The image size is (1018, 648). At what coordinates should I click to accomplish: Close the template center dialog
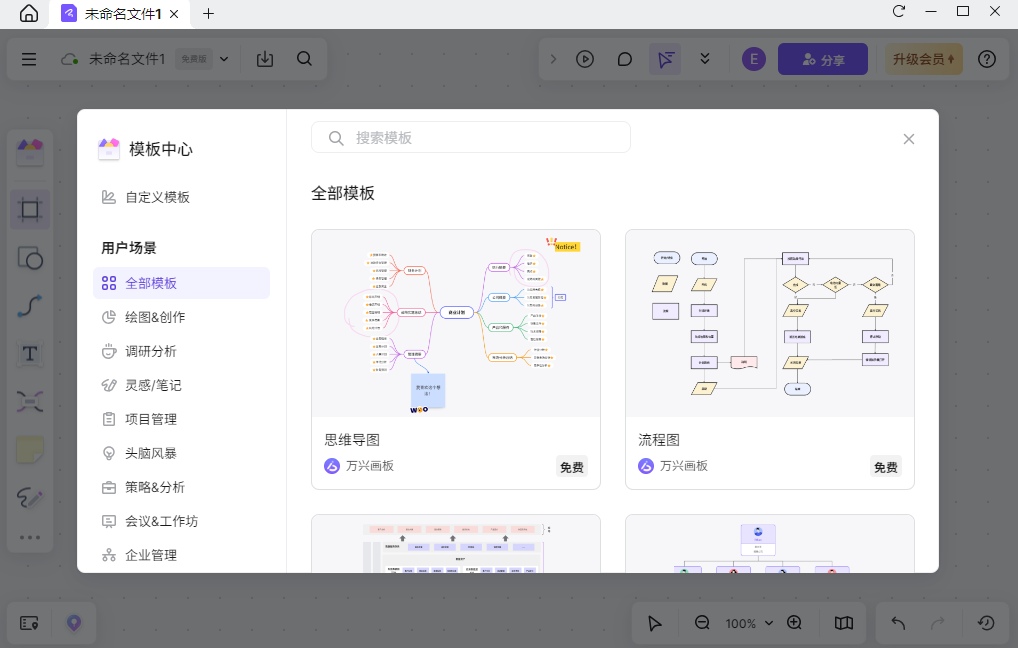coord(909,139)
